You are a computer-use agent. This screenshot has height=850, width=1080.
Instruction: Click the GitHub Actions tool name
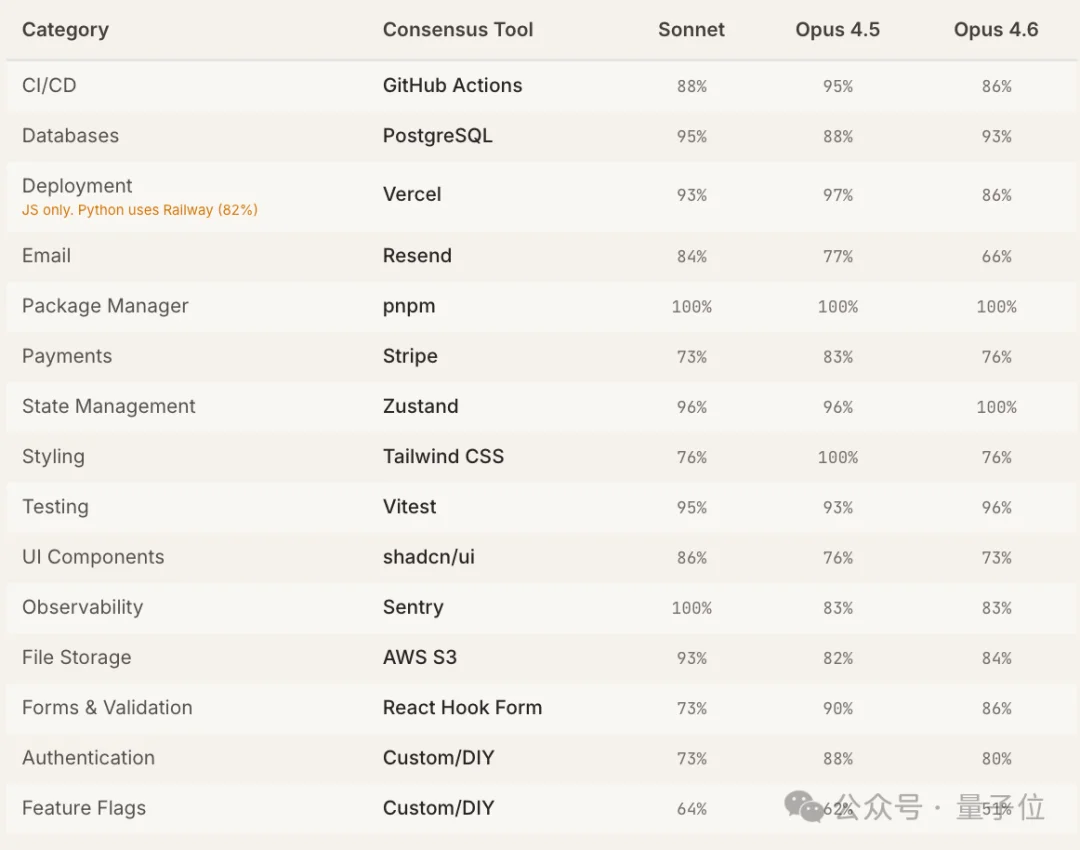pyautogui.click(x=452, y=86)
